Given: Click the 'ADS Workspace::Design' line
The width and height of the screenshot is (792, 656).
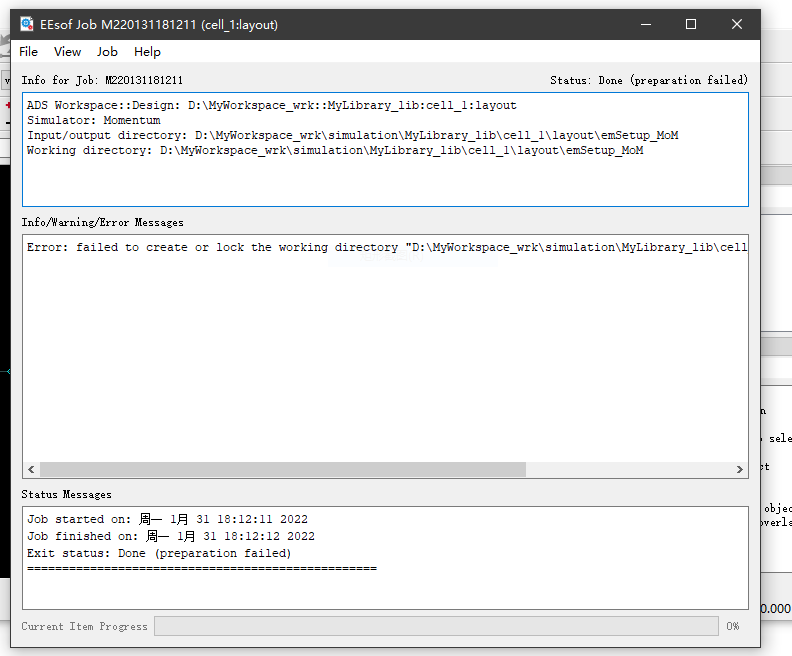Looking at the screenshot, I should point(272,105).
